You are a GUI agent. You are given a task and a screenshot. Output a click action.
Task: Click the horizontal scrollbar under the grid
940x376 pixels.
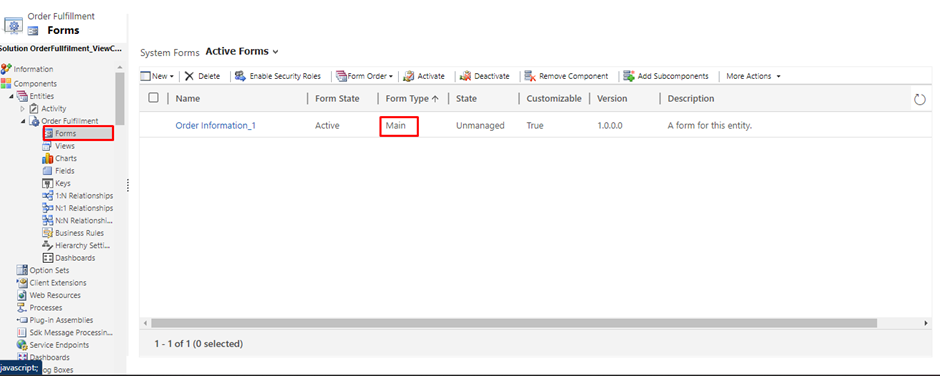pyautogui.click(x=514, y=323)
